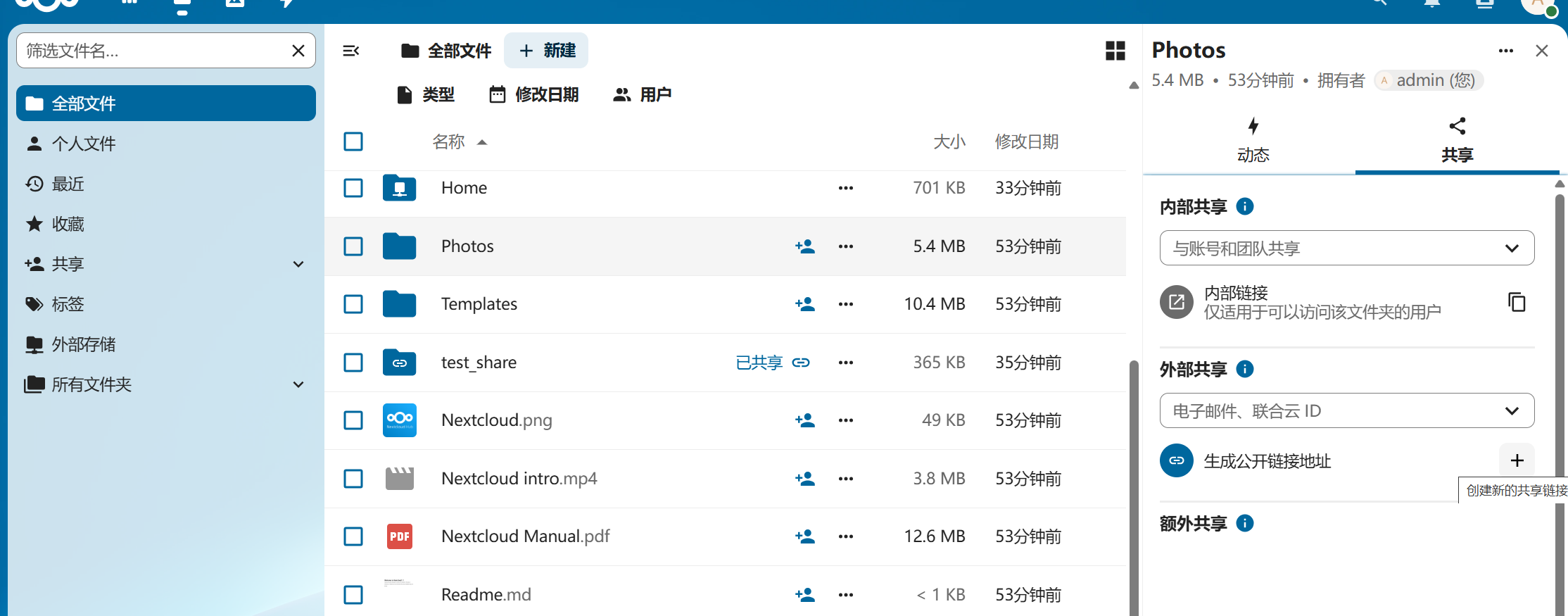Switch to grid view layout
Image resolution: width=1568 pixels, height=616 pixels.
(1115, 51)
